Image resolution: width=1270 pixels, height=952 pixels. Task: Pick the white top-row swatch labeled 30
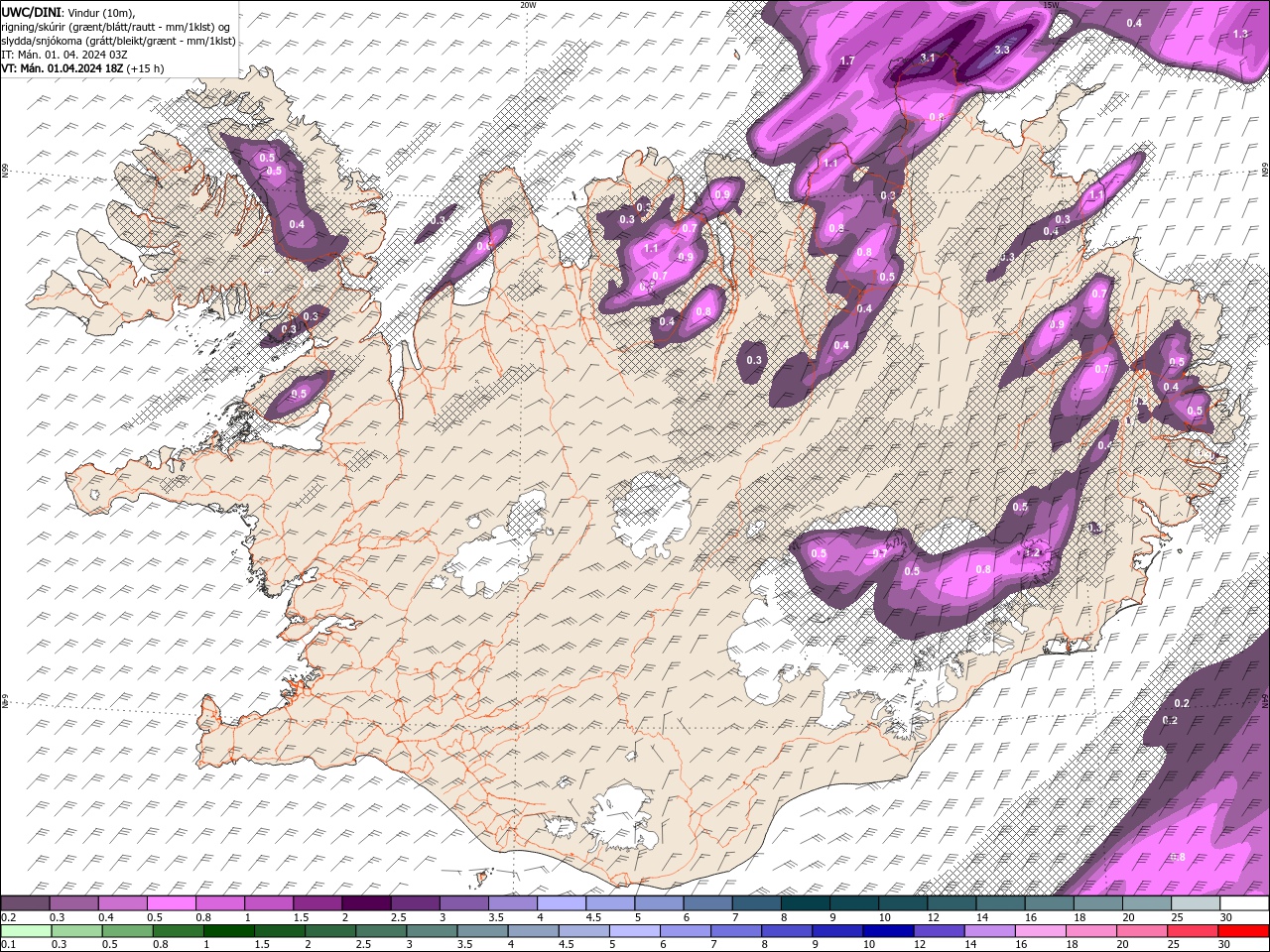tap(1244, 903)
